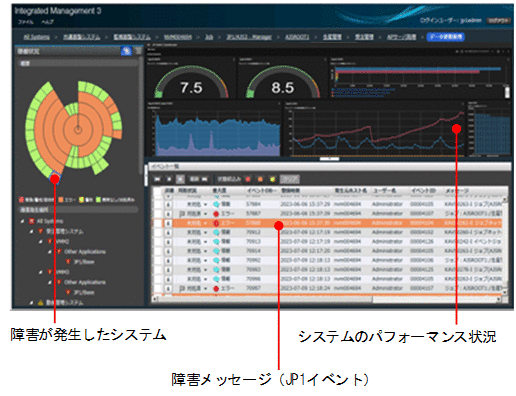Select All Systems in the tree view

point(50,221)
